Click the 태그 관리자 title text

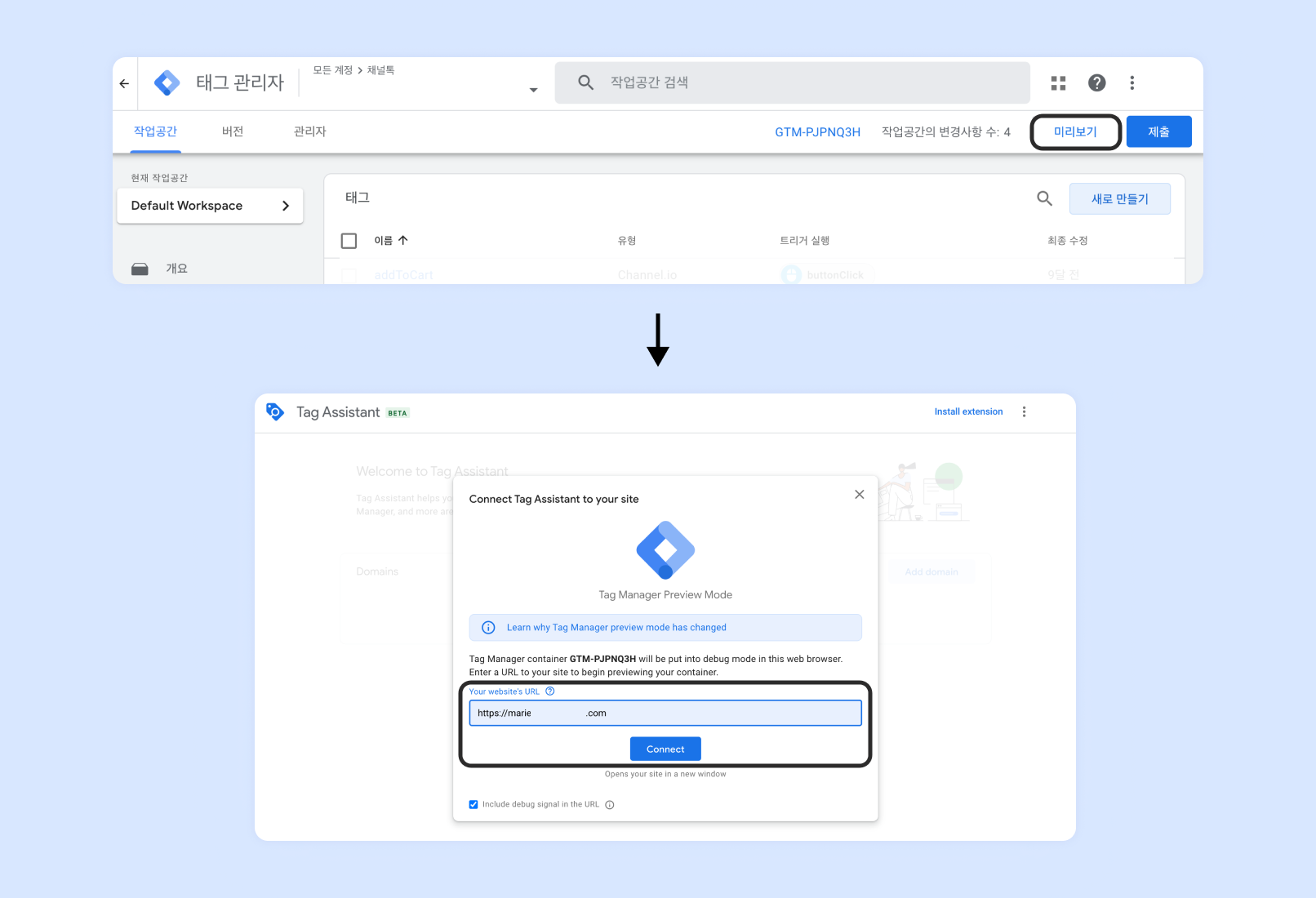point(240,82)
